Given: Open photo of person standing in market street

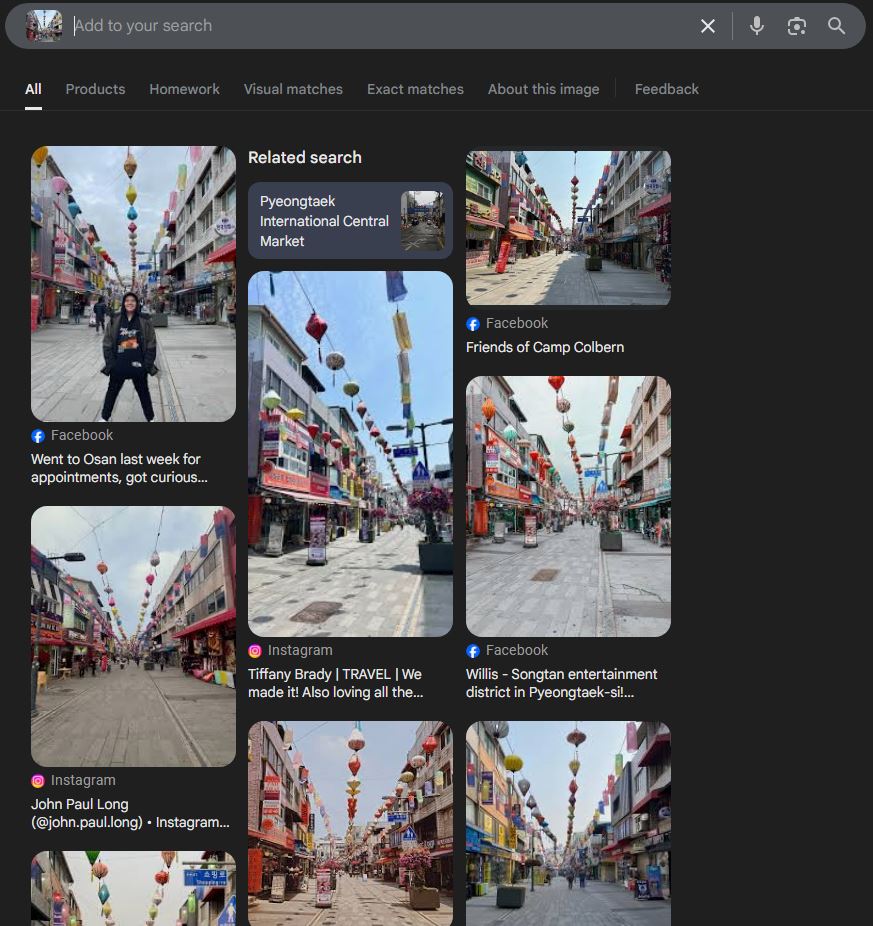Looking at the screenshot, I should point(133,284).
